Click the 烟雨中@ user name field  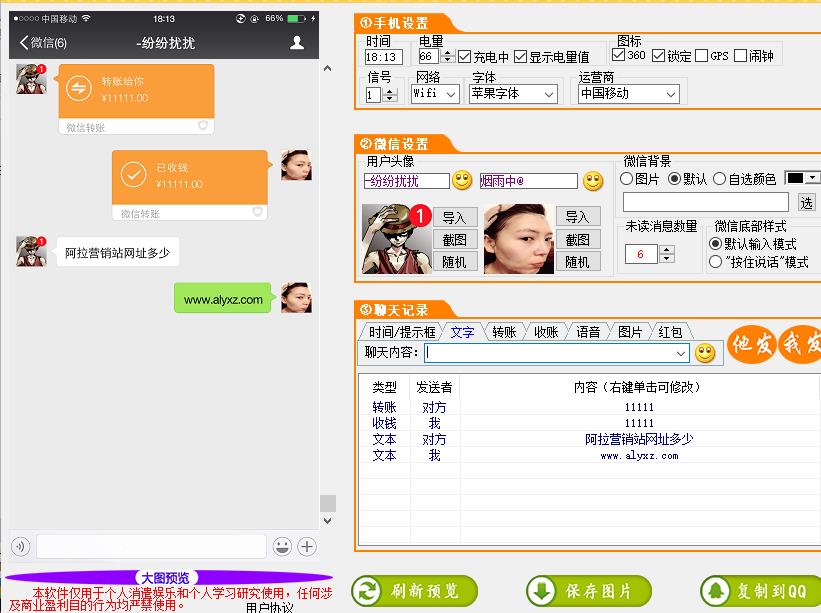point(528,181)
